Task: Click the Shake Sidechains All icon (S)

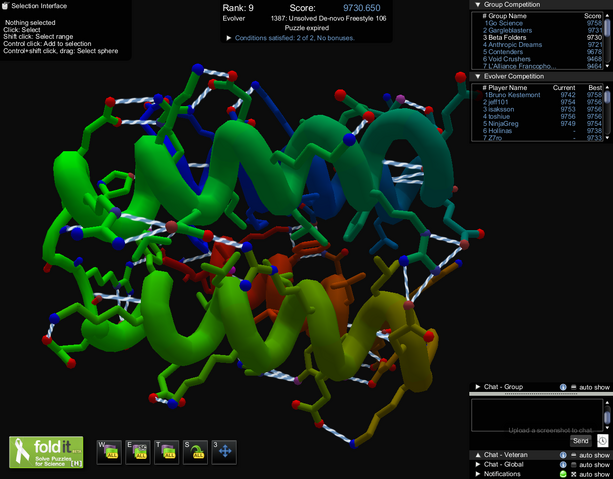Action: (x=195, y=452)
